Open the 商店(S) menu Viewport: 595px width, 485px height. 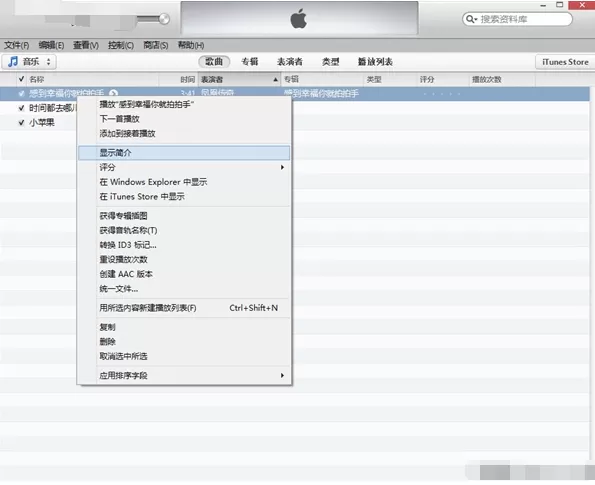tap(156, 45)
